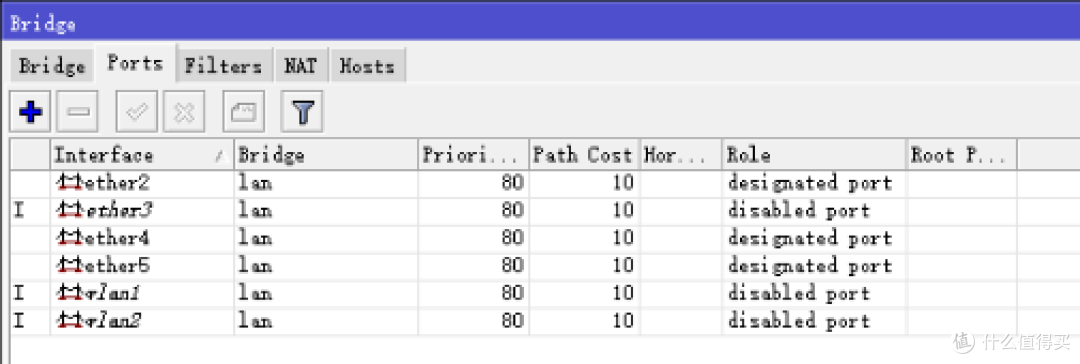The image size is (1080, 364).
Task: Sort by the Interface column header
Action: pyautogui.click(x=142, y=155)
